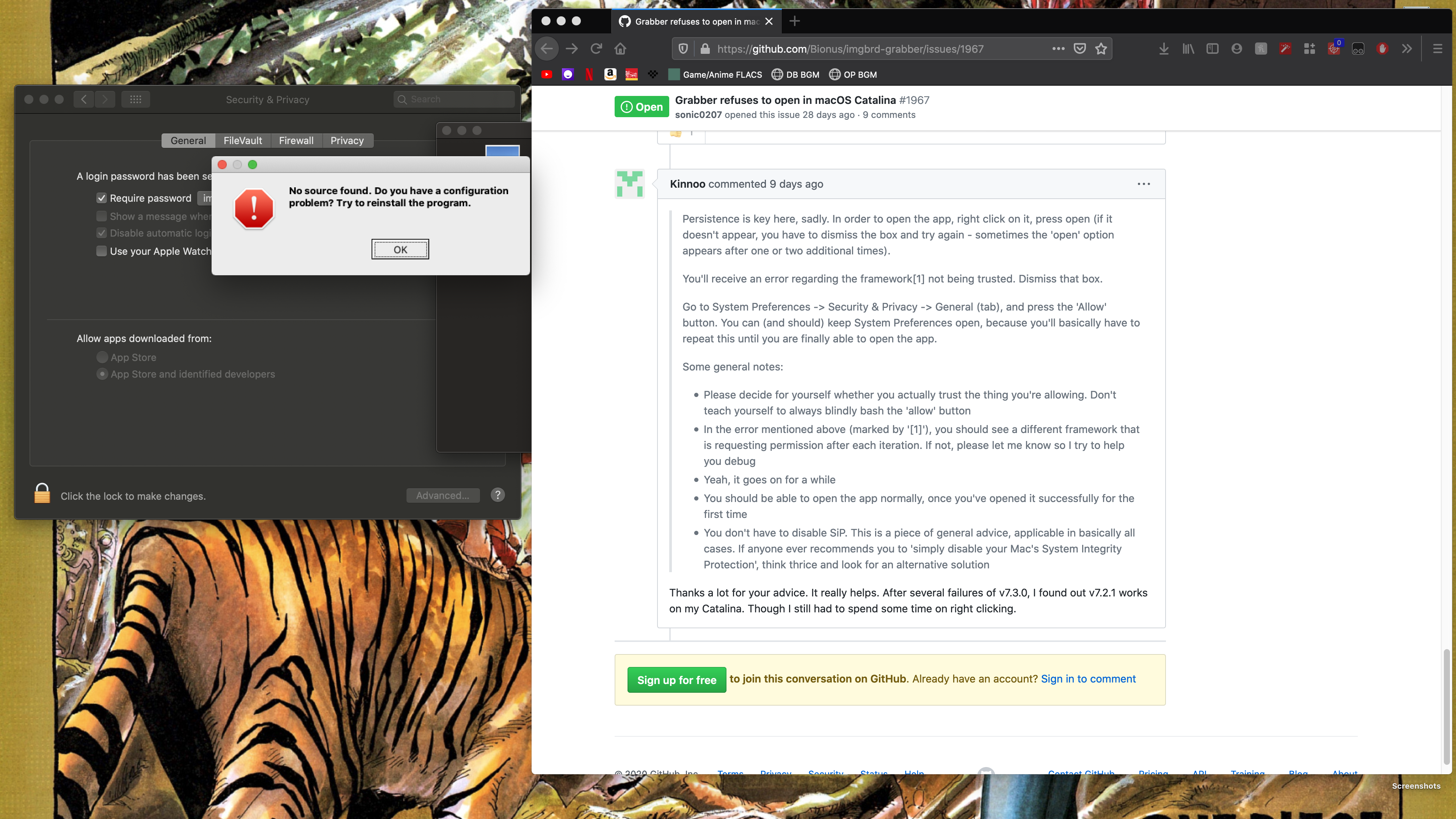1456x819 pixels.
Task: Open Firefox account panel
Action: (x=1237, y=49)
